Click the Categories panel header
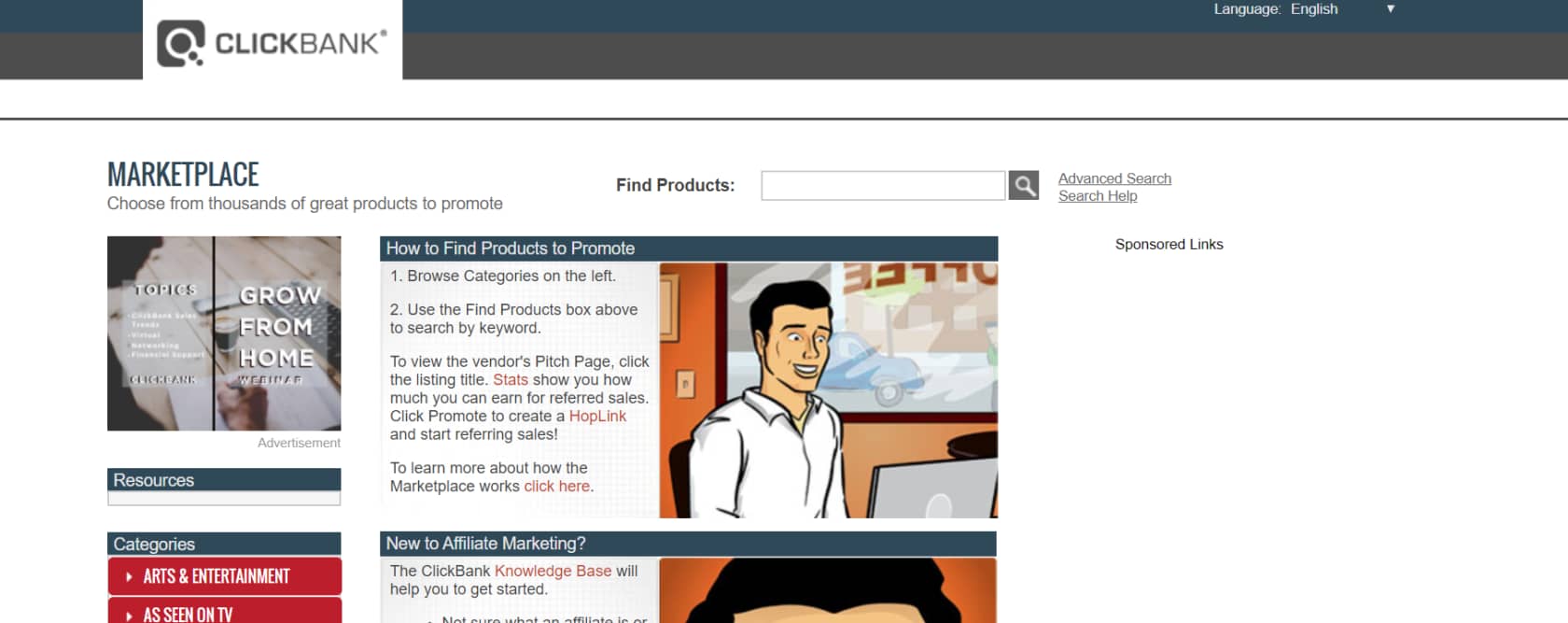Image resolution: width=1568 pixels, height=623 pixels. (224, 545)
